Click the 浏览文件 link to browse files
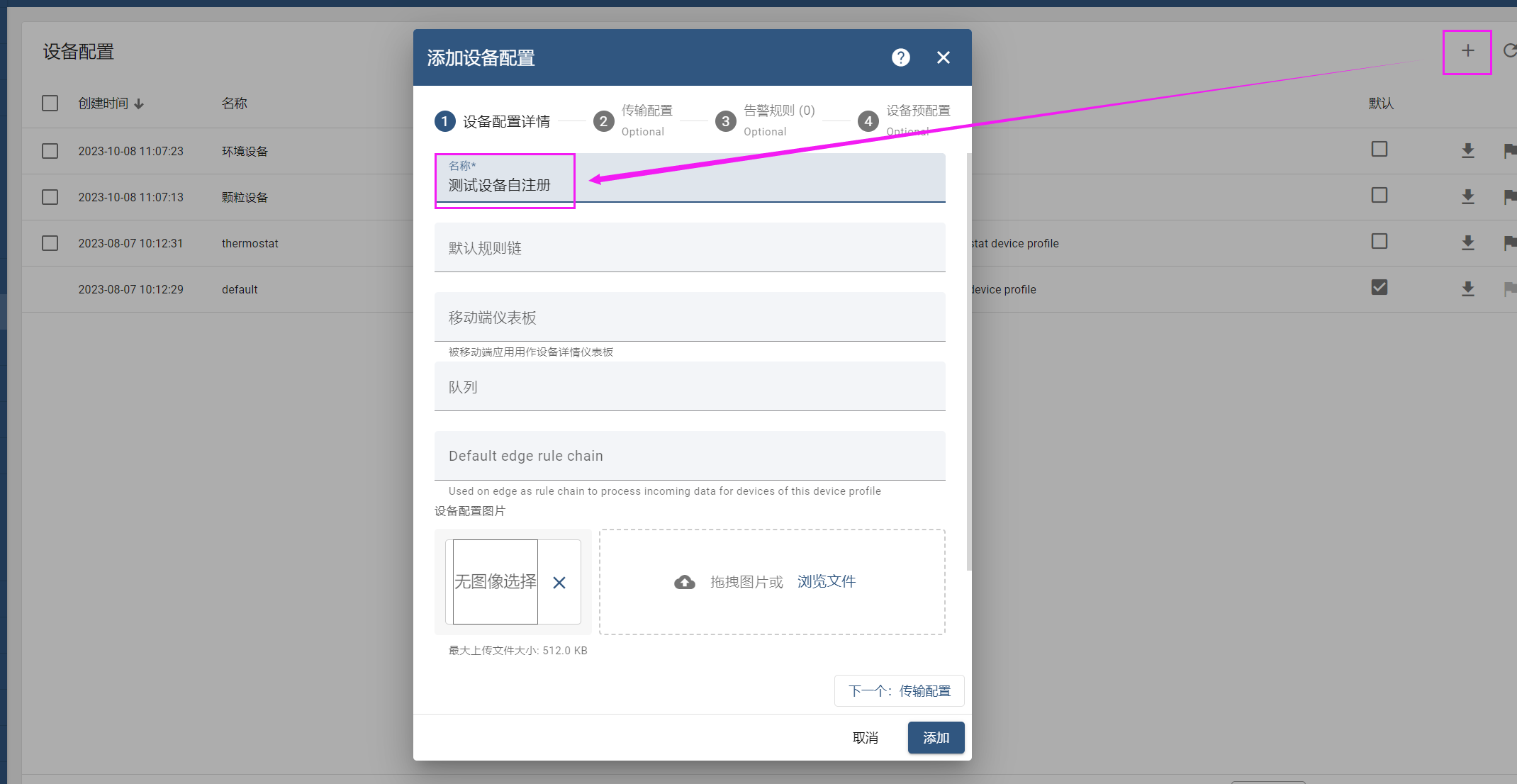This screenshot has height=784, width=1517. coord(826,581)
